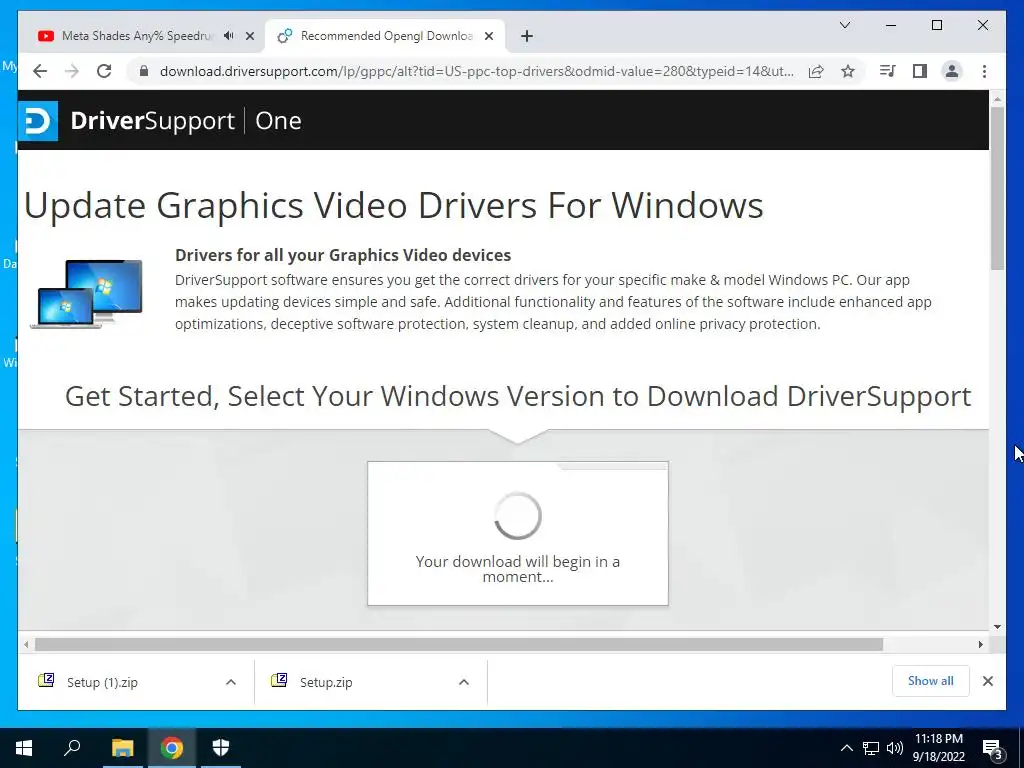
Task: Open File Explorer from taskbar
Action: click(122, 748)
